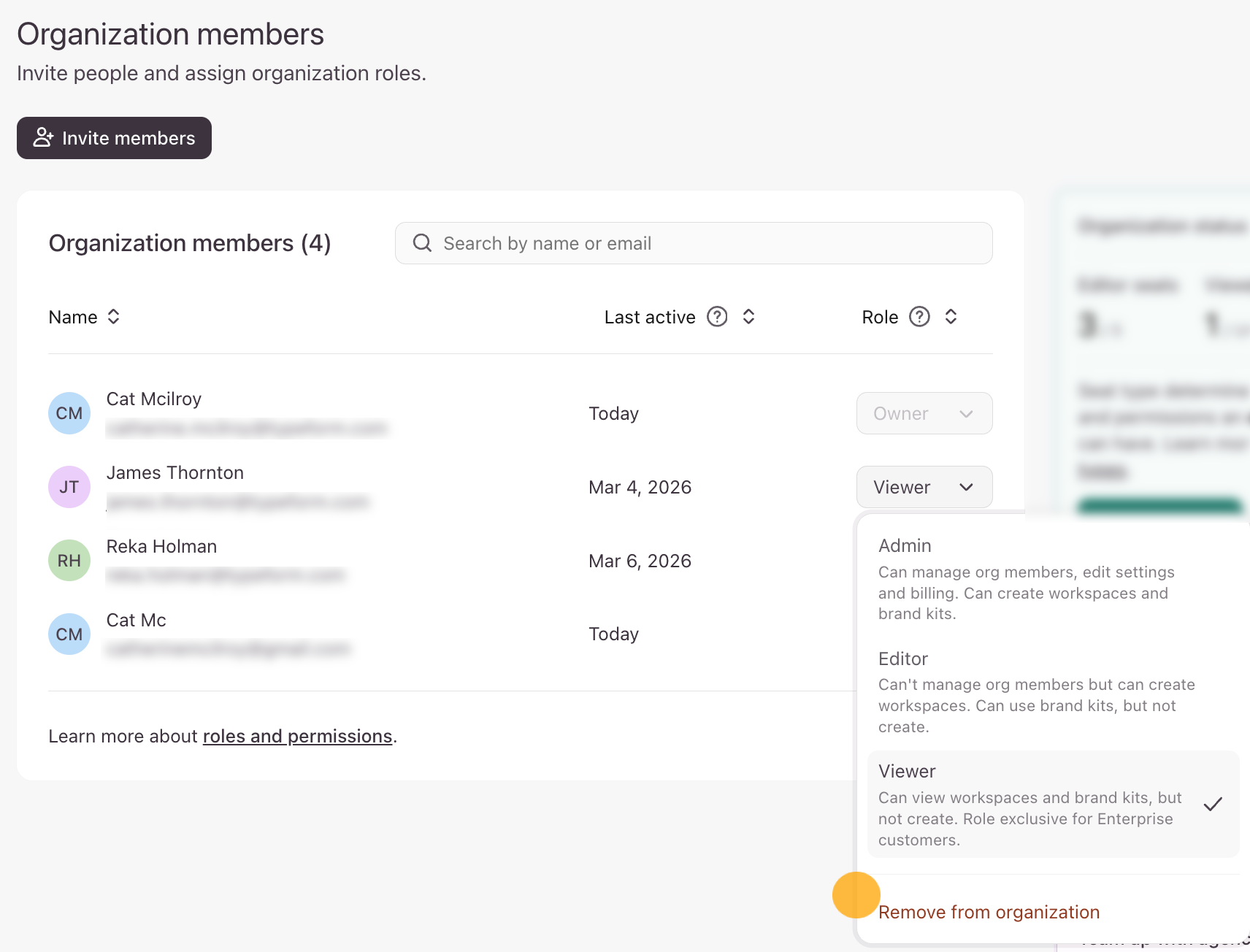
Task: Click Cat Mc's CM avatar
Action: point(69,634)
